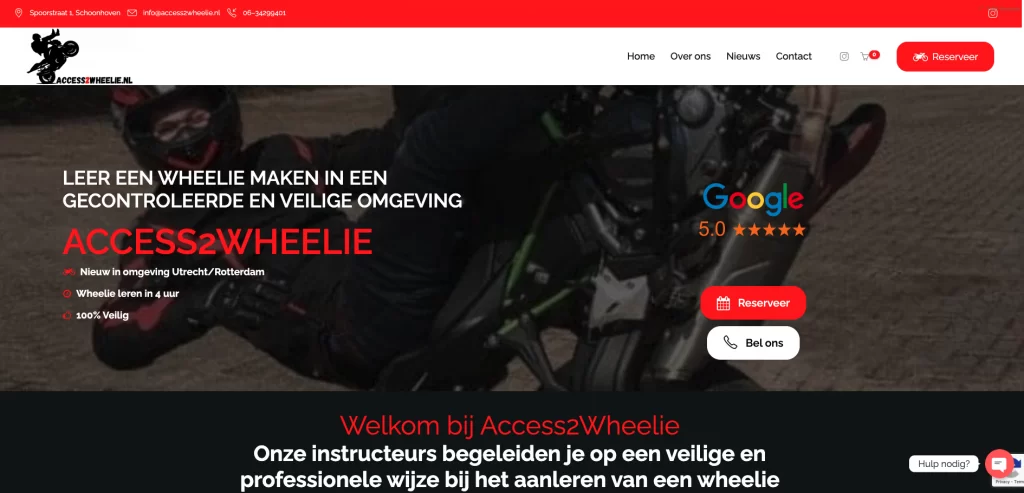This screenshot has height=493, width=1024.
Task: Navigate to the Contact page
Action: click(793, 57)
